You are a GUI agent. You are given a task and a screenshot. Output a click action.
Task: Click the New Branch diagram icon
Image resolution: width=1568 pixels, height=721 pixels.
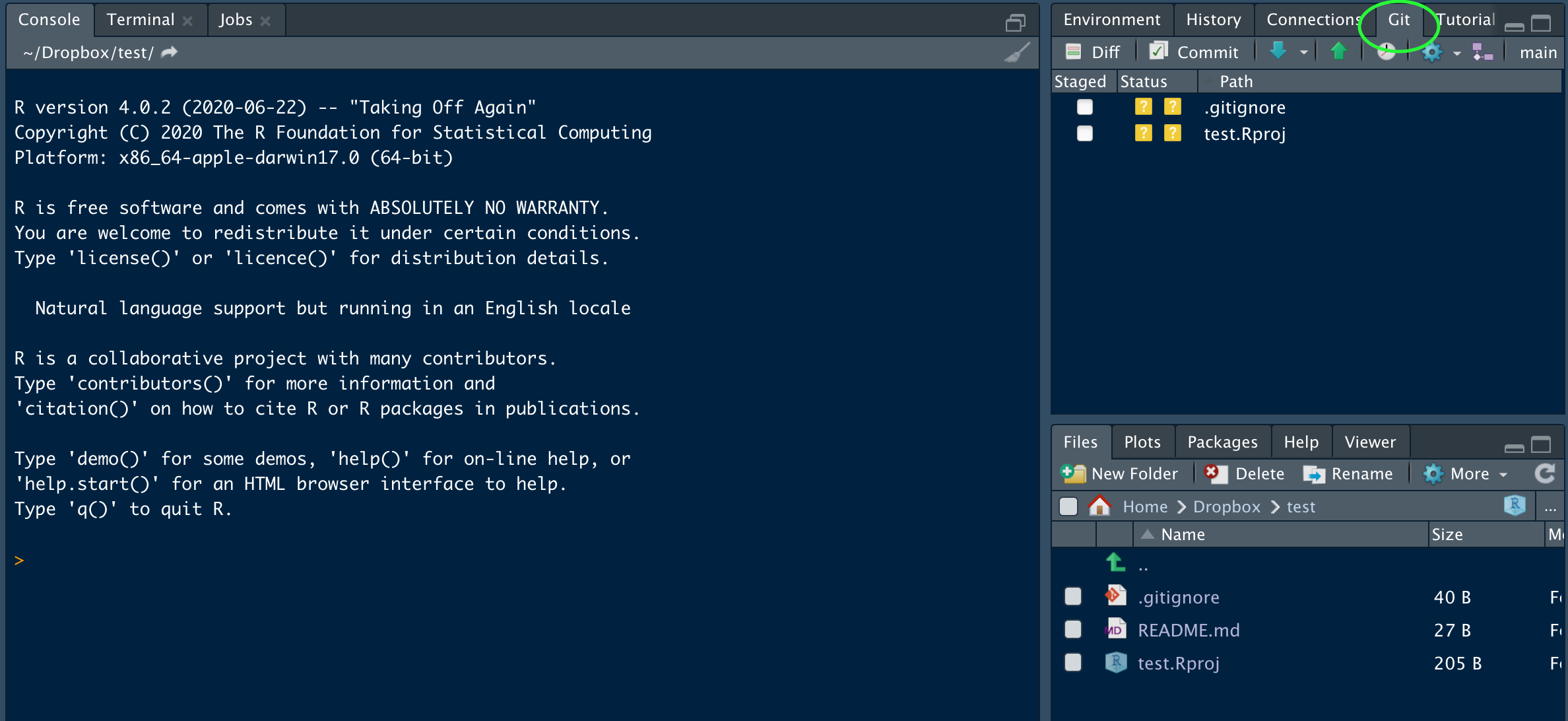pyautogui.click(x=1482, y=51)
